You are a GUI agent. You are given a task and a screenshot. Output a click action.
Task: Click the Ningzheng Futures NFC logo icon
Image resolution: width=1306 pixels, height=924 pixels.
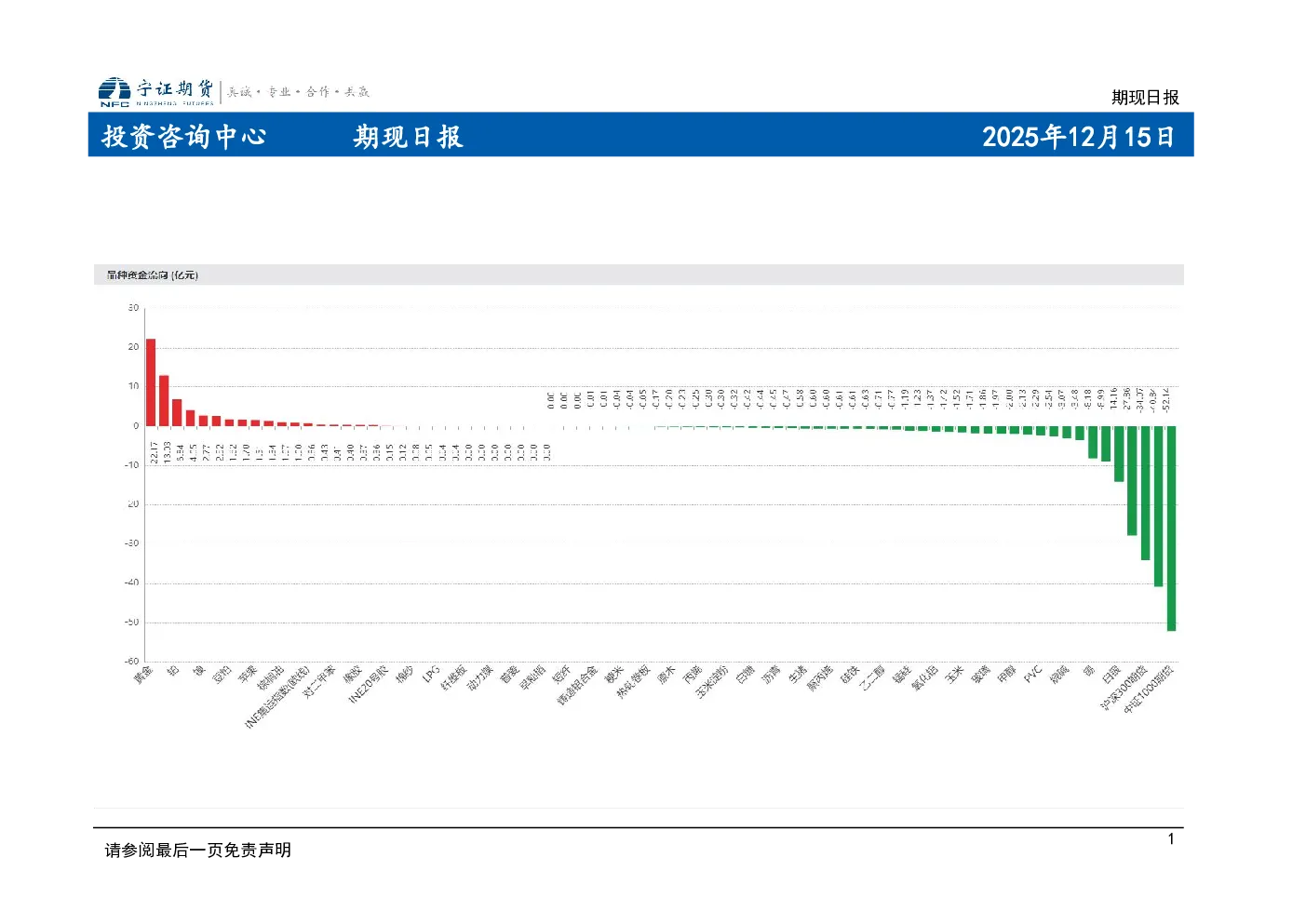tap(114, 91)
